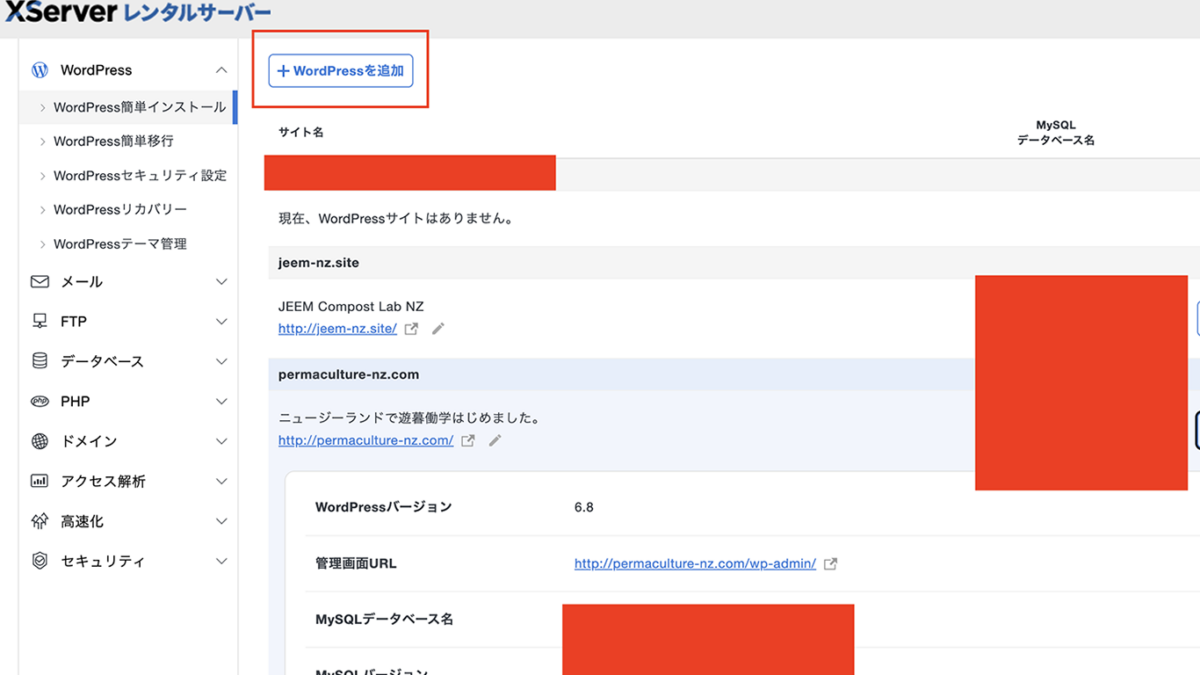
Task: Click pencil edit icon beside jeem-nz.site URL
Action: [x=438, y=329]
